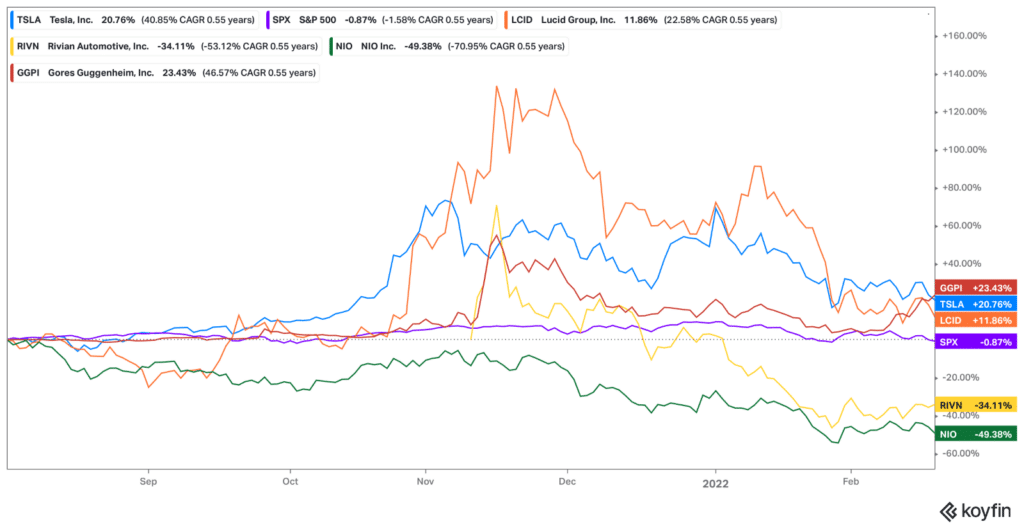The height and width of the screenshot is (529, 1024).
Task: Open the GGPI Gores Guggenheim legend entry
Action: pos(164,72)
